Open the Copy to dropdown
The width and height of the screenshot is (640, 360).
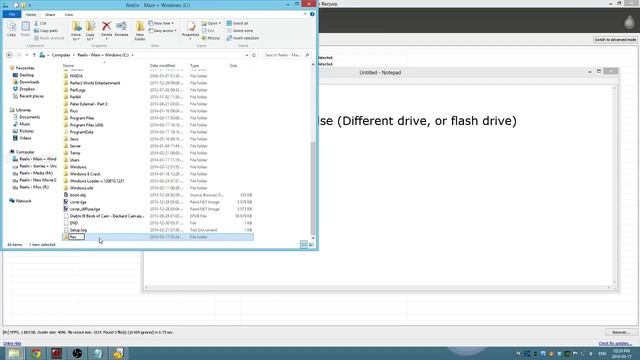90,31
